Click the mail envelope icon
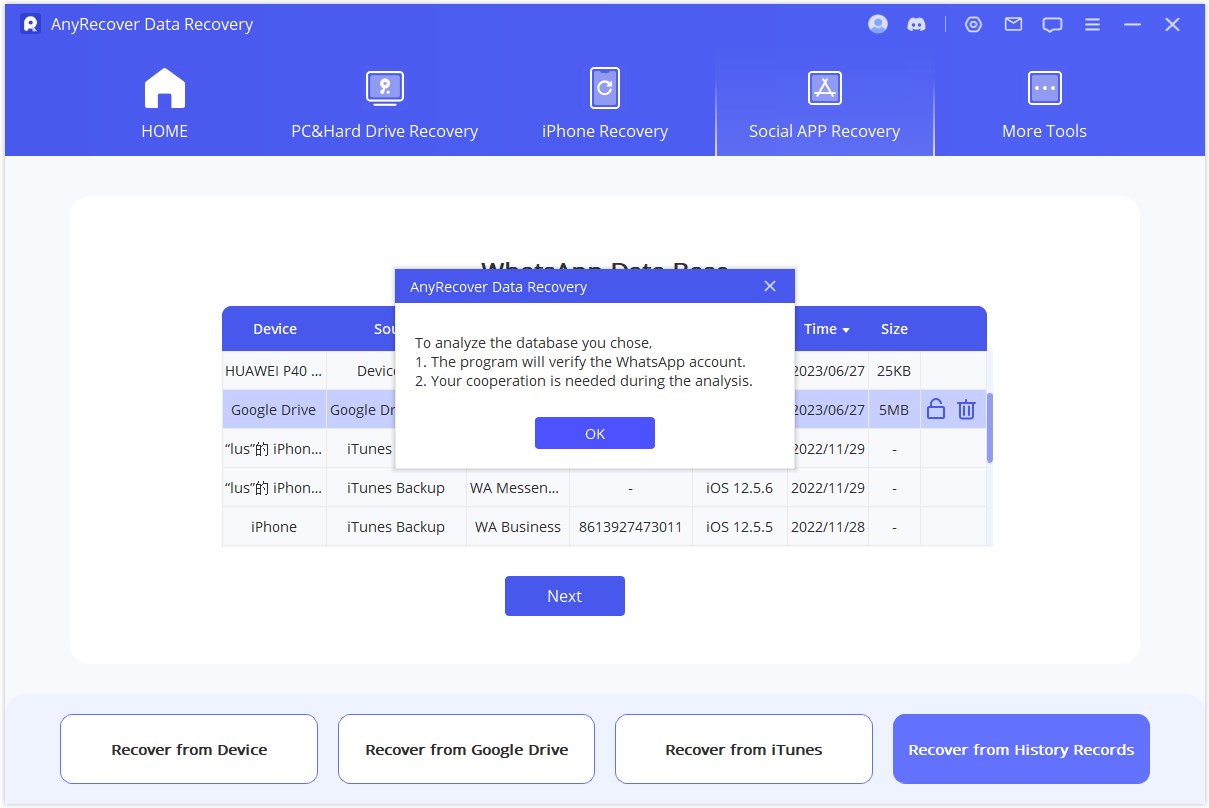Screen dimensions: 1209x808 [x=1013, y=25]
